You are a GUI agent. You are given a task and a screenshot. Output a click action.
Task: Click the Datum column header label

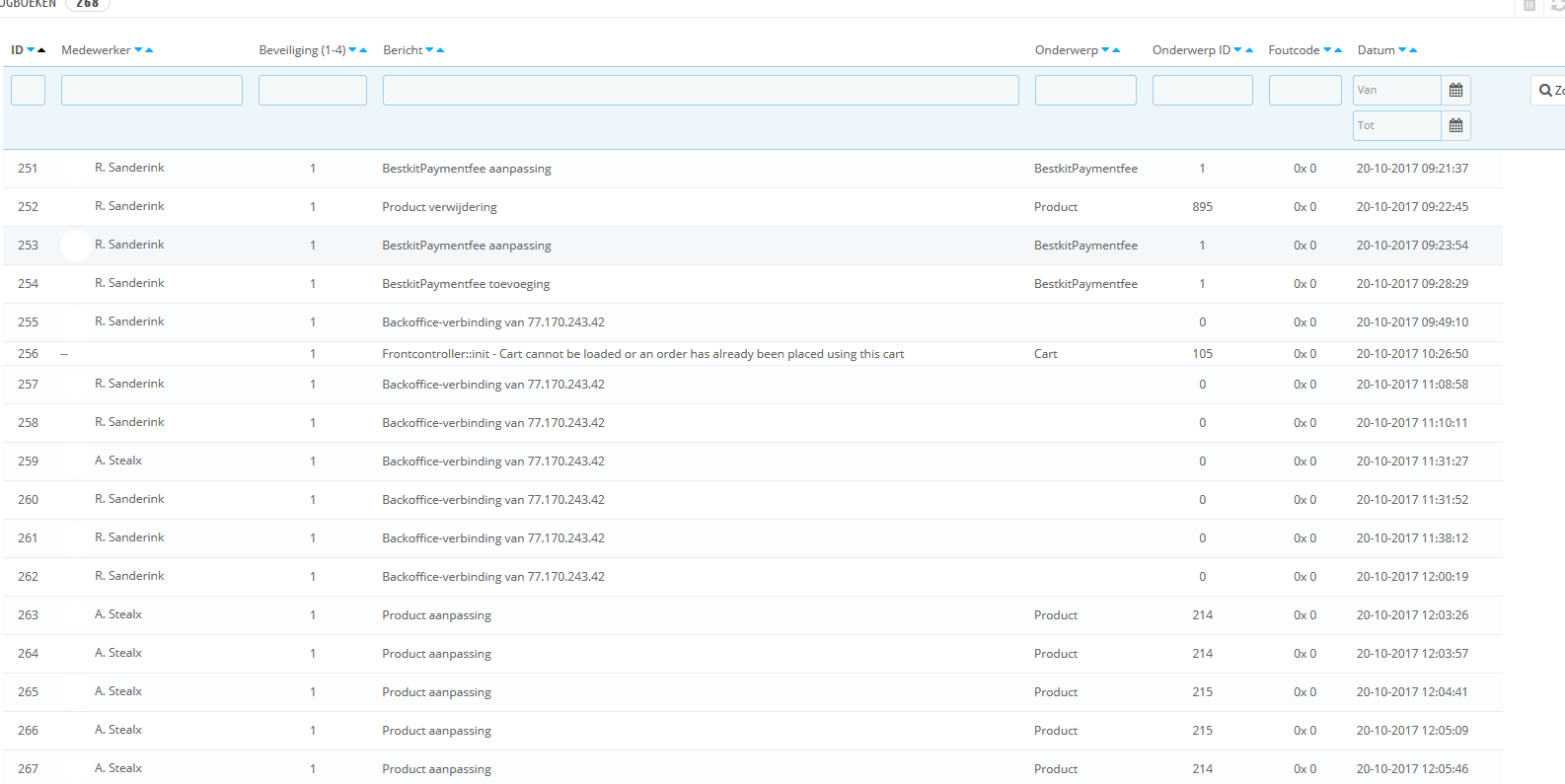(x=1377, y=50)
